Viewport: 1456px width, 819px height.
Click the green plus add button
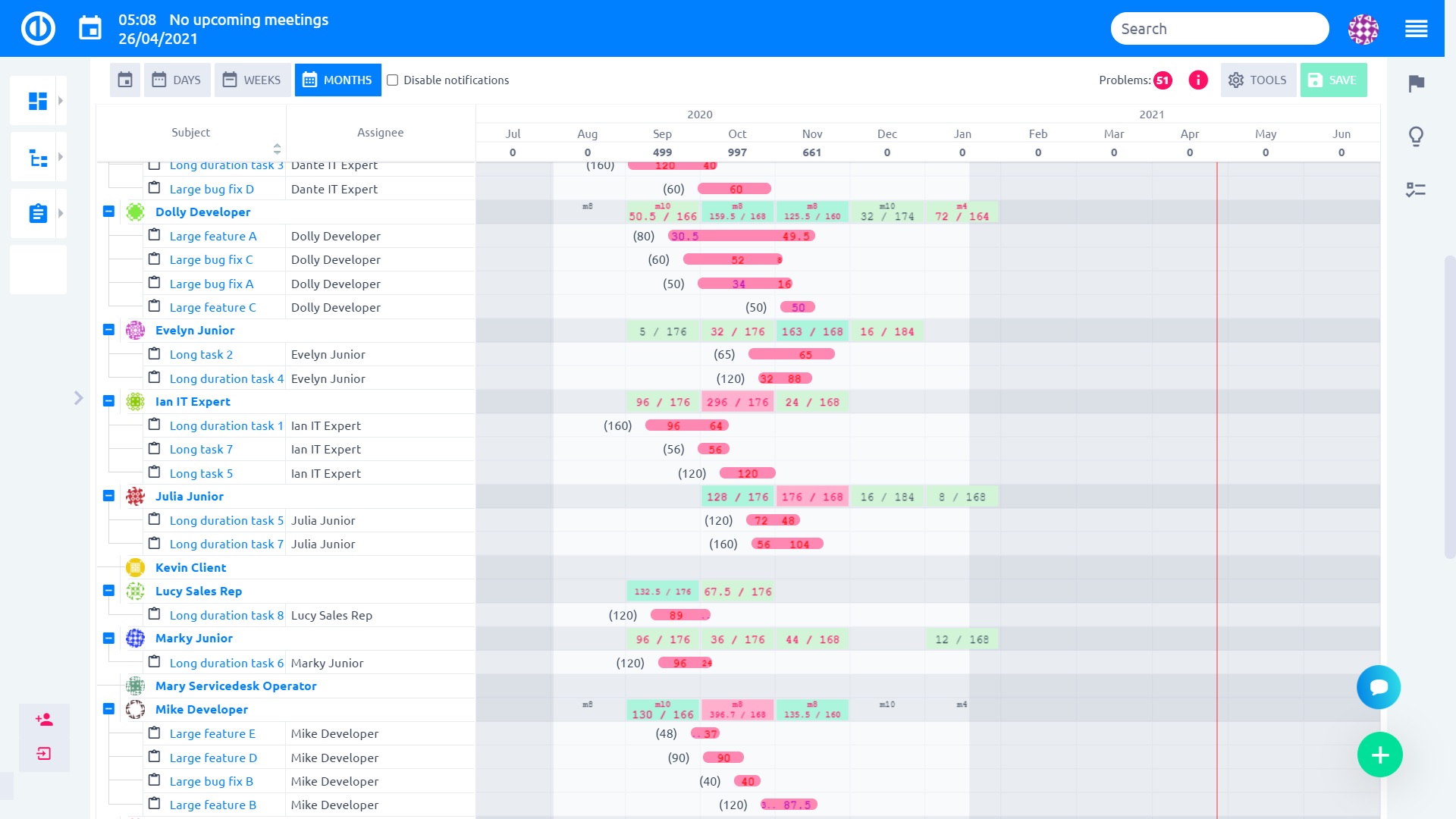(x=1379, y=755)
